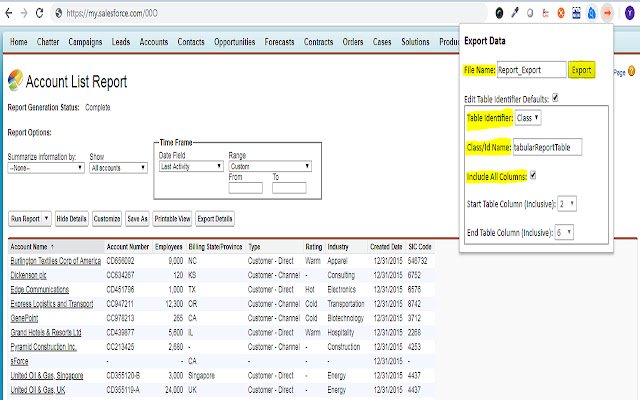Switch to the Campaigns tab
The height and width of the screenshot is (400, 640).
tap(85, 42)
